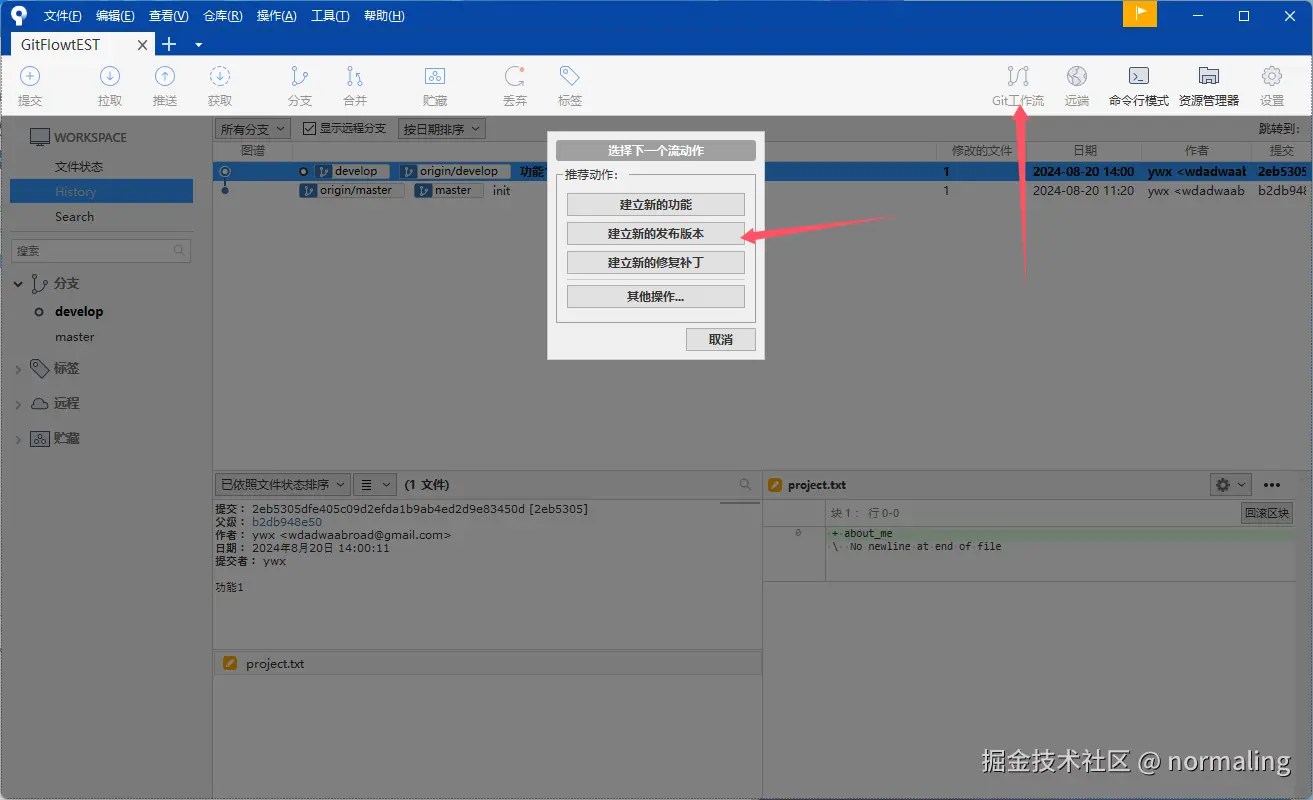Click 建立新的修复补丁 button
Image resolution: width=1313 pixels, height=800 pixels.
pyautogui.click(x=656, y=263)
